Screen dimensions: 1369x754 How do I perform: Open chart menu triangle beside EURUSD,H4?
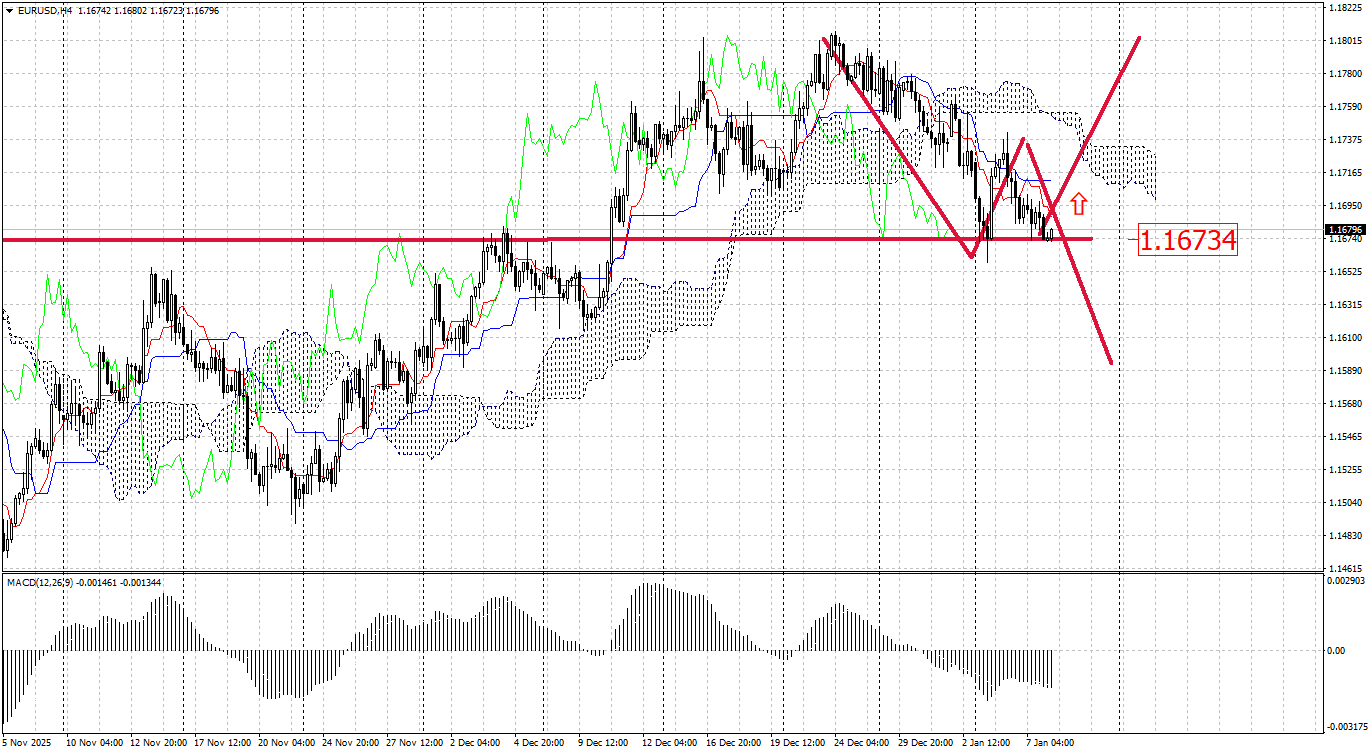[10, 10]
